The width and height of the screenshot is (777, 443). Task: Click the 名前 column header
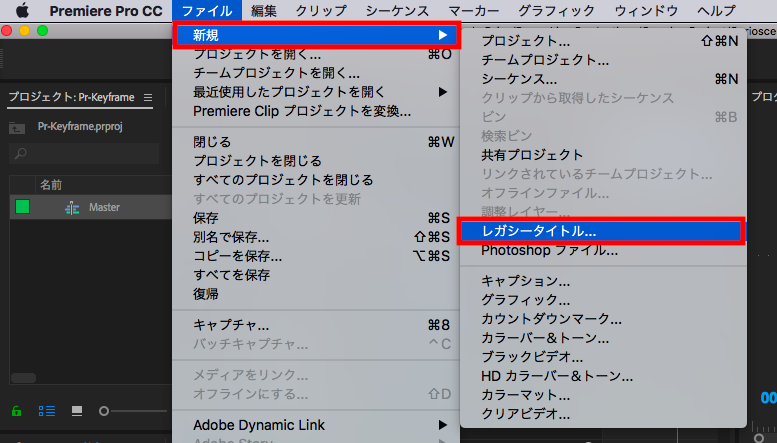click(x=51, y=185)
